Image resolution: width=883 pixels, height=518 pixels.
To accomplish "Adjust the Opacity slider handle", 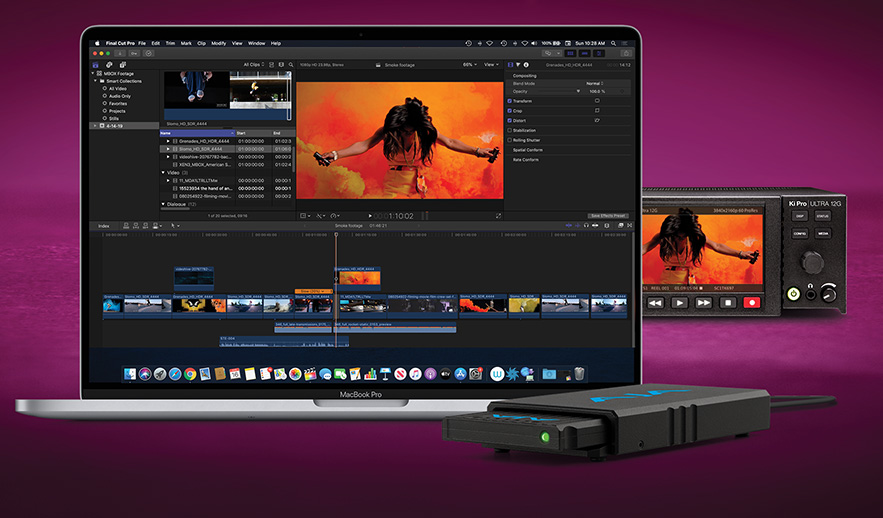I will coord(578,91).
